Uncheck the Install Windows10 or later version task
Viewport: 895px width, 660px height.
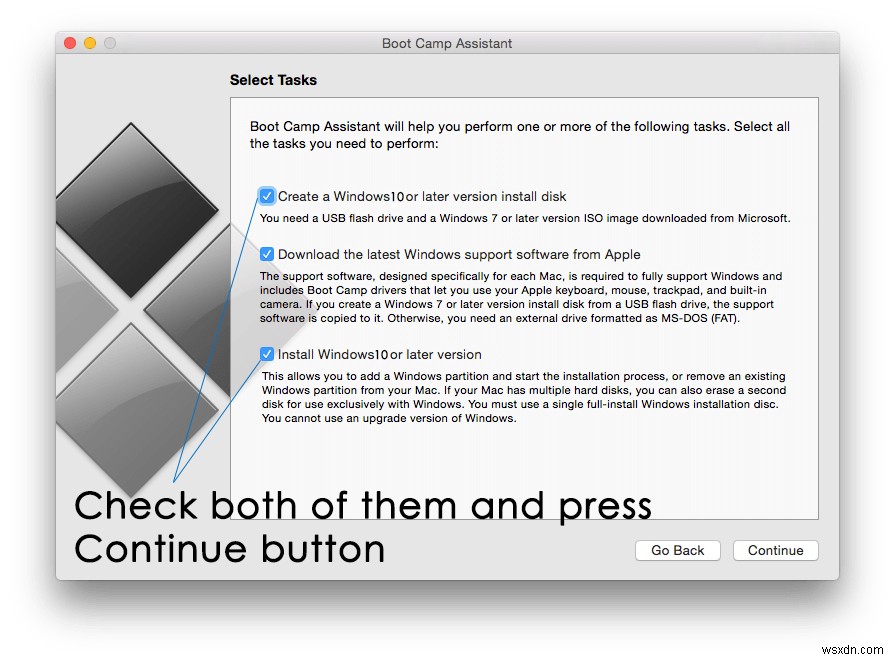click(x=266, y=354)
